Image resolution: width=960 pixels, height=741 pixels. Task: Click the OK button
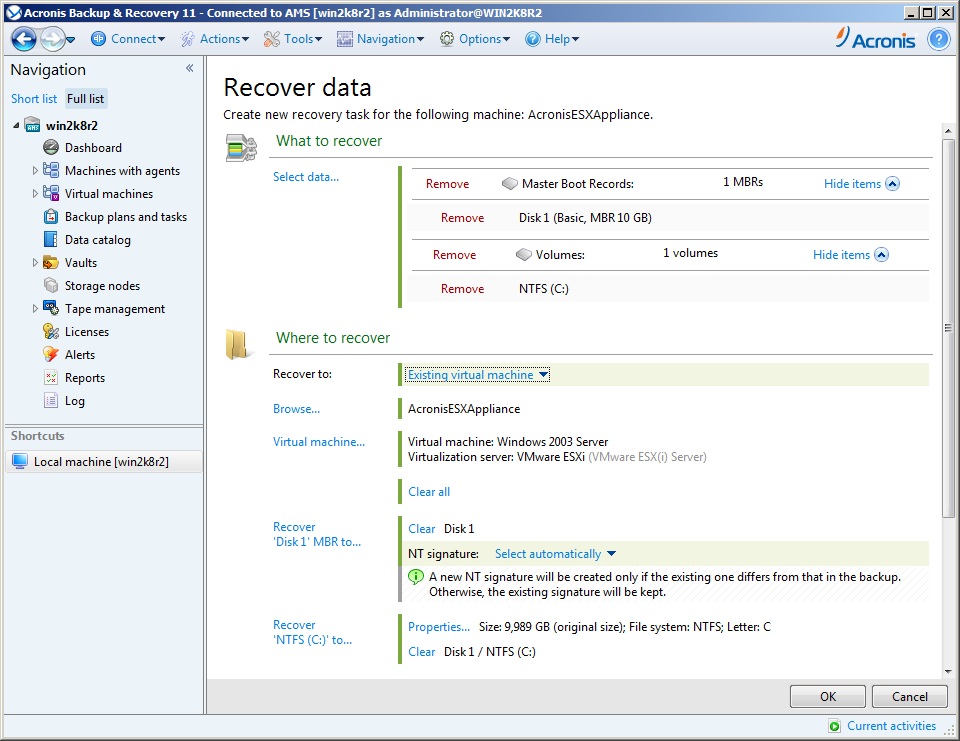coord(827,697)
